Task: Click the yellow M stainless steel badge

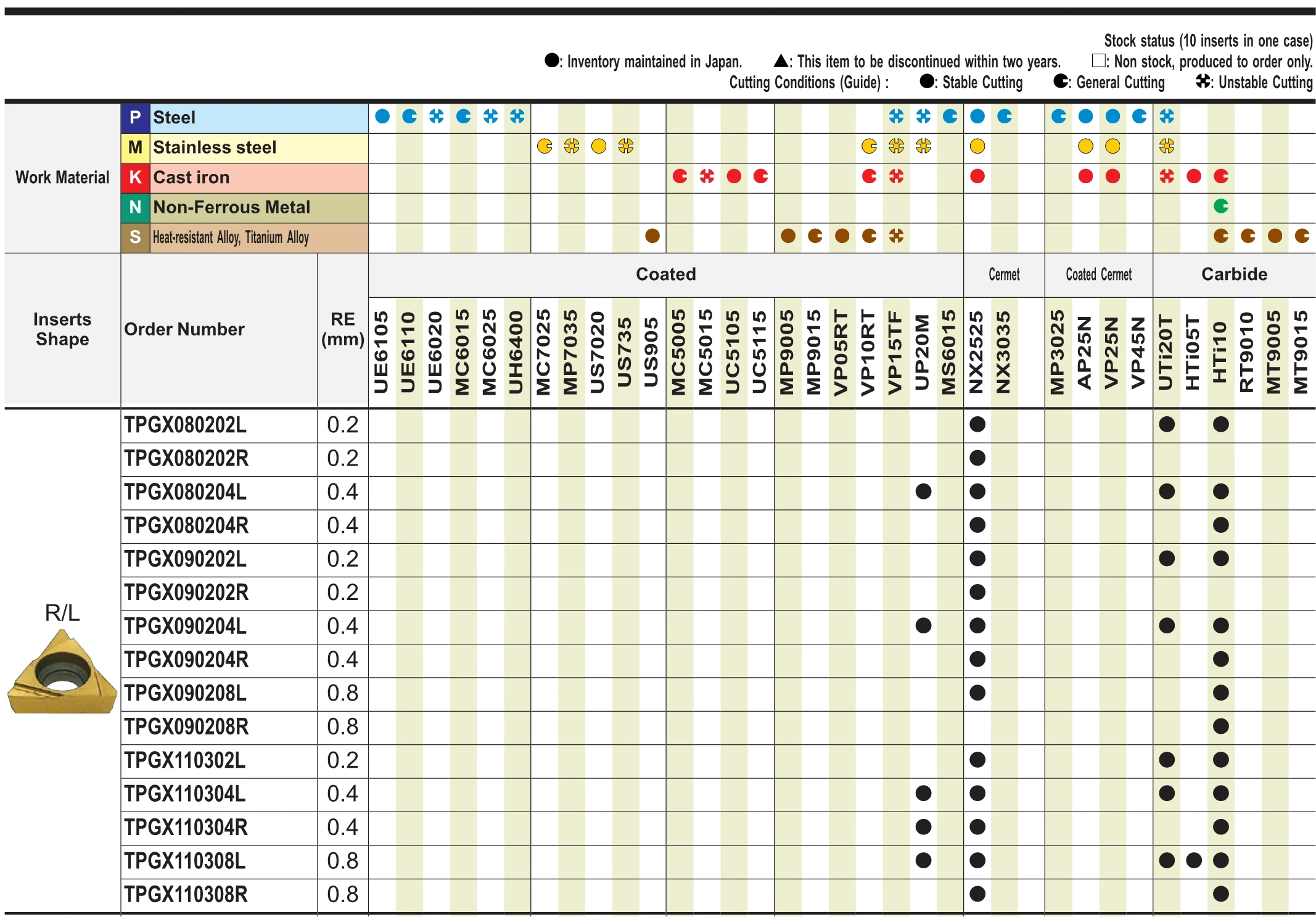Action: 135,147
